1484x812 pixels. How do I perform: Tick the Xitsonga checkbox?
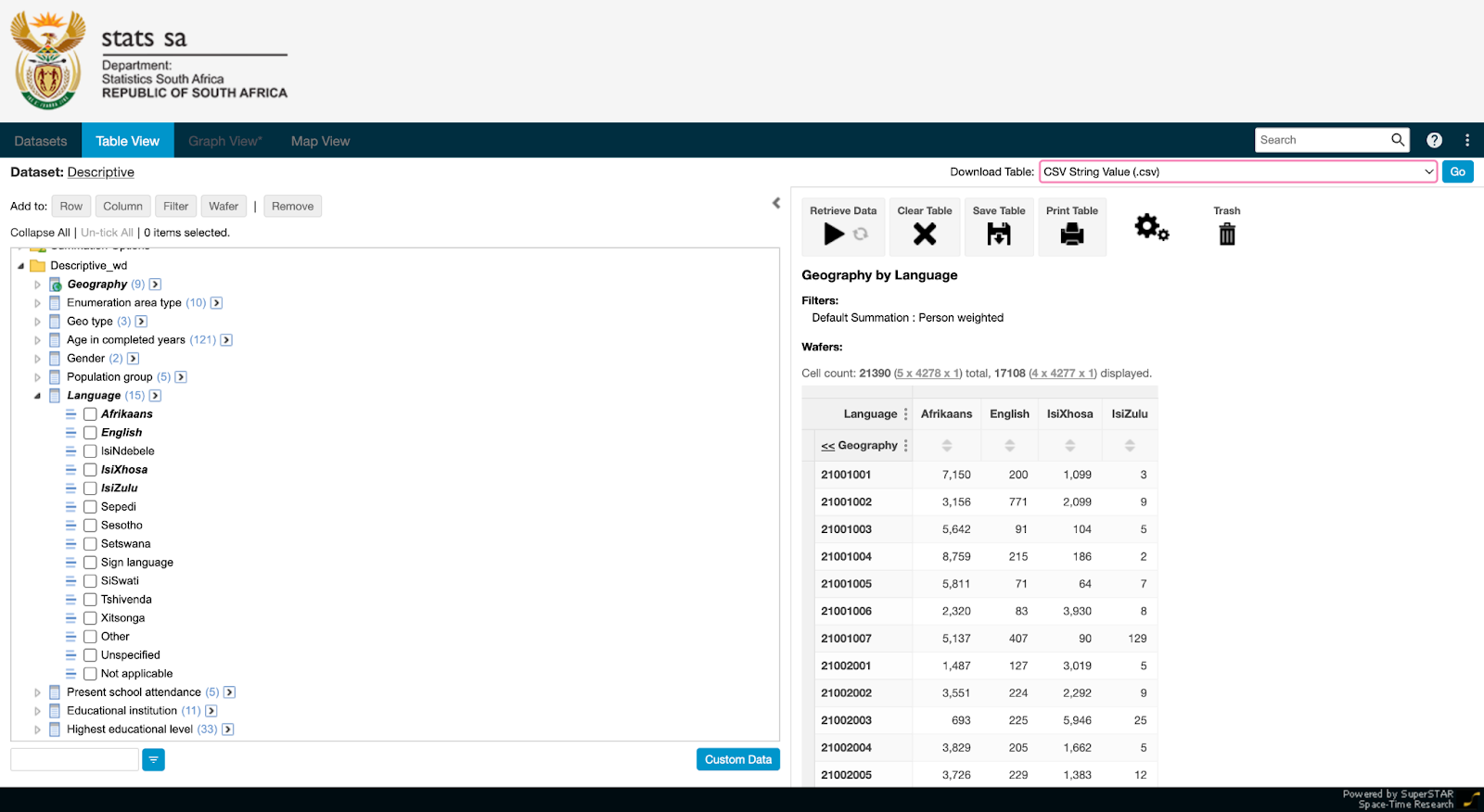click(90, 618)
